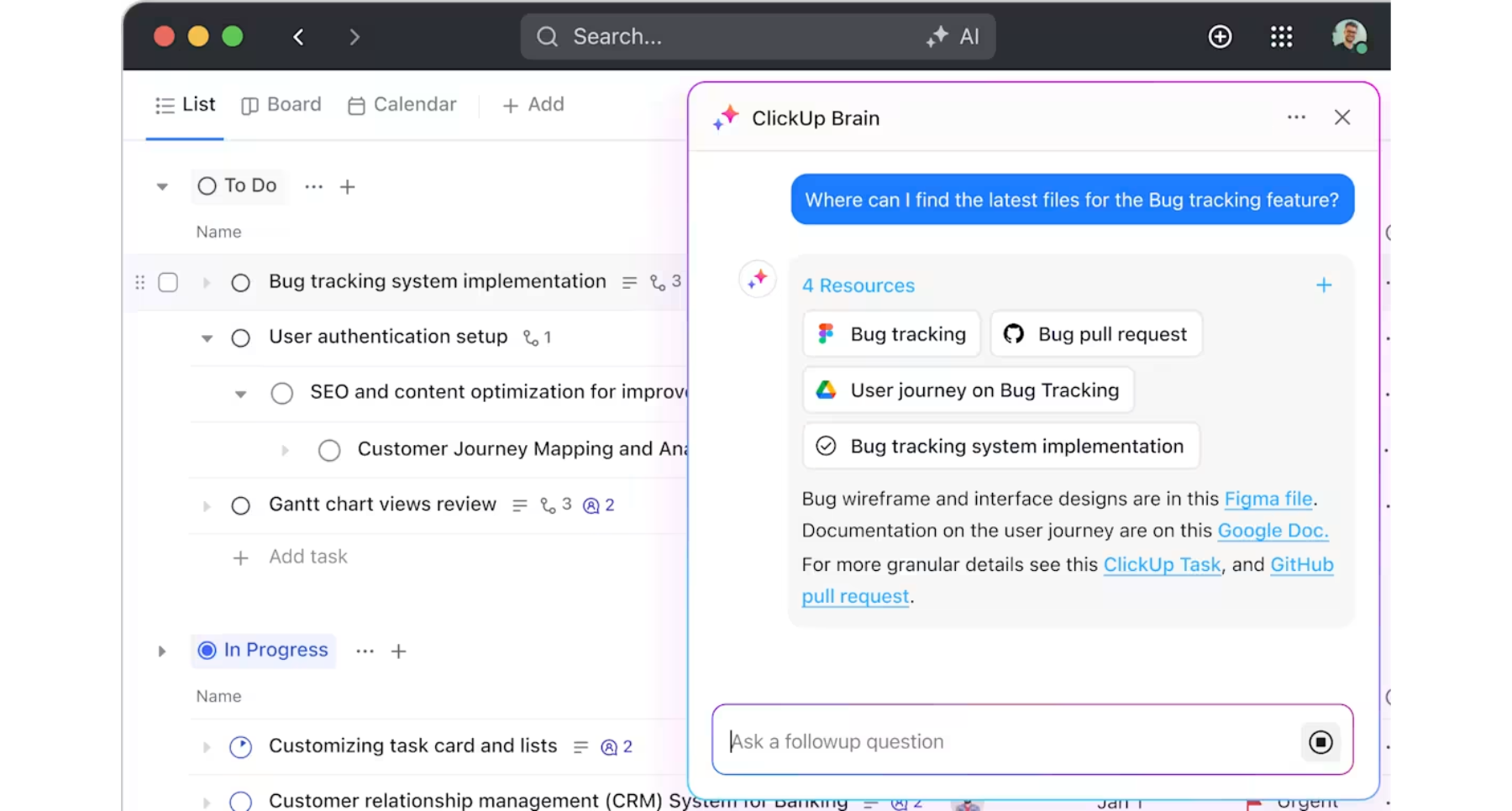Open subtask count on User authentication setup
This screenshot has height=811, width=1512.
click(x=538, y=337)
